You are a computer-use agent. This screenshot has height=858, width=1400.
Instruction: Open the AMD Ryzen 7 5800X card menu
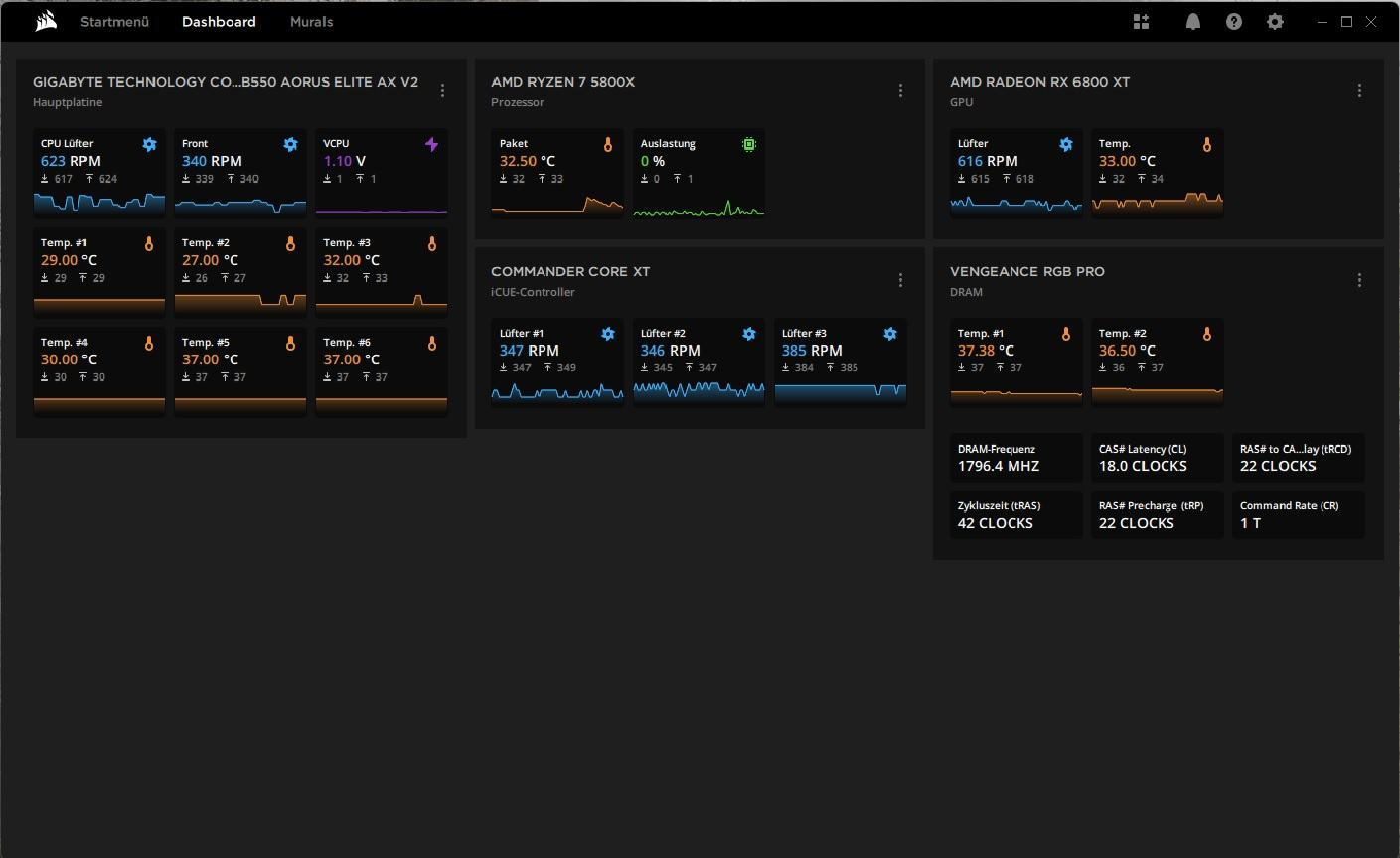[x=900, y=90]
